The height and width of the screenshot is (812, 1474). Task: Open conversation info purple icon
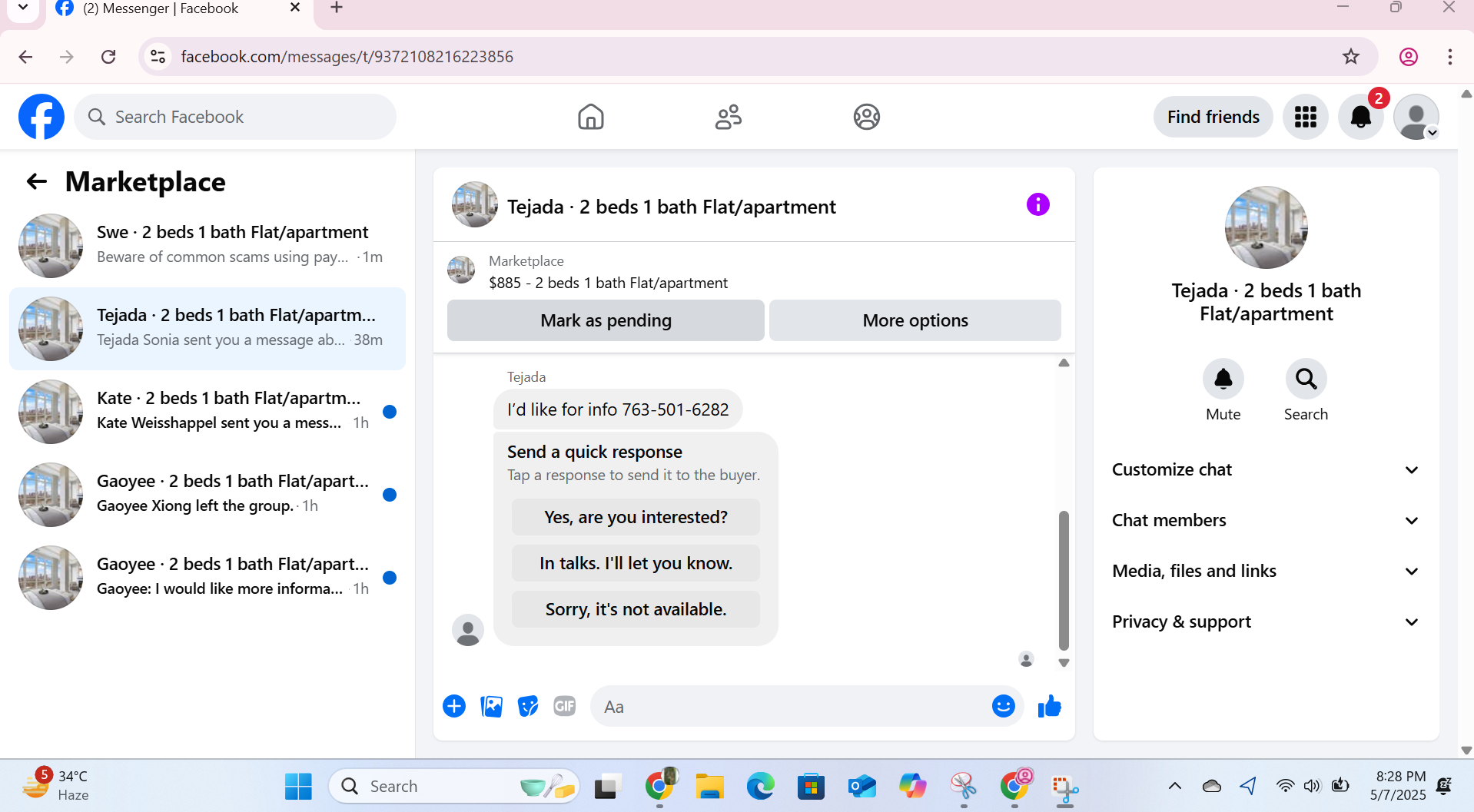(x=1037, y=204)
